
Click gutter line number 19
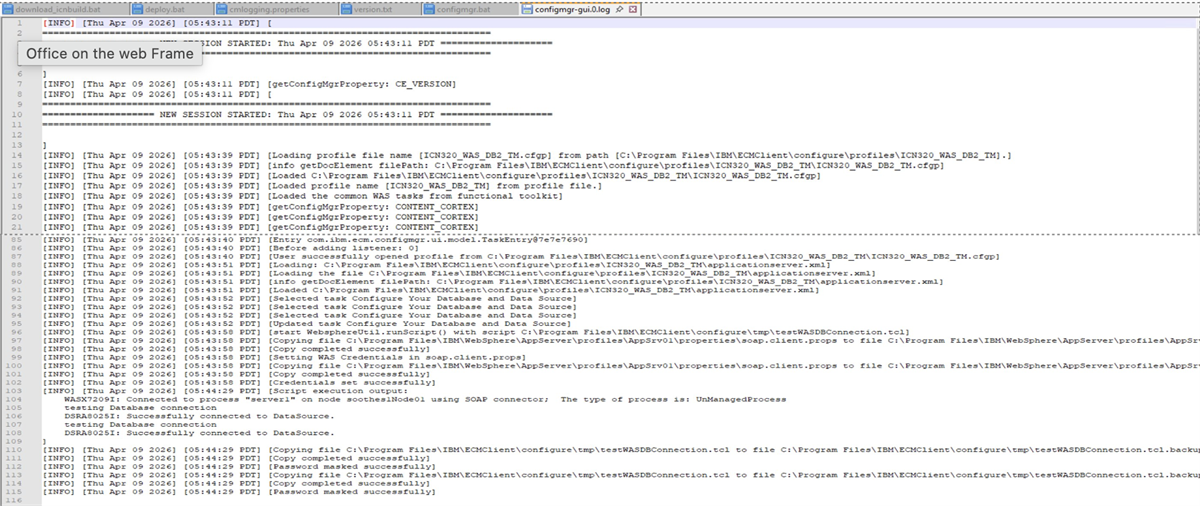[18, 207]
